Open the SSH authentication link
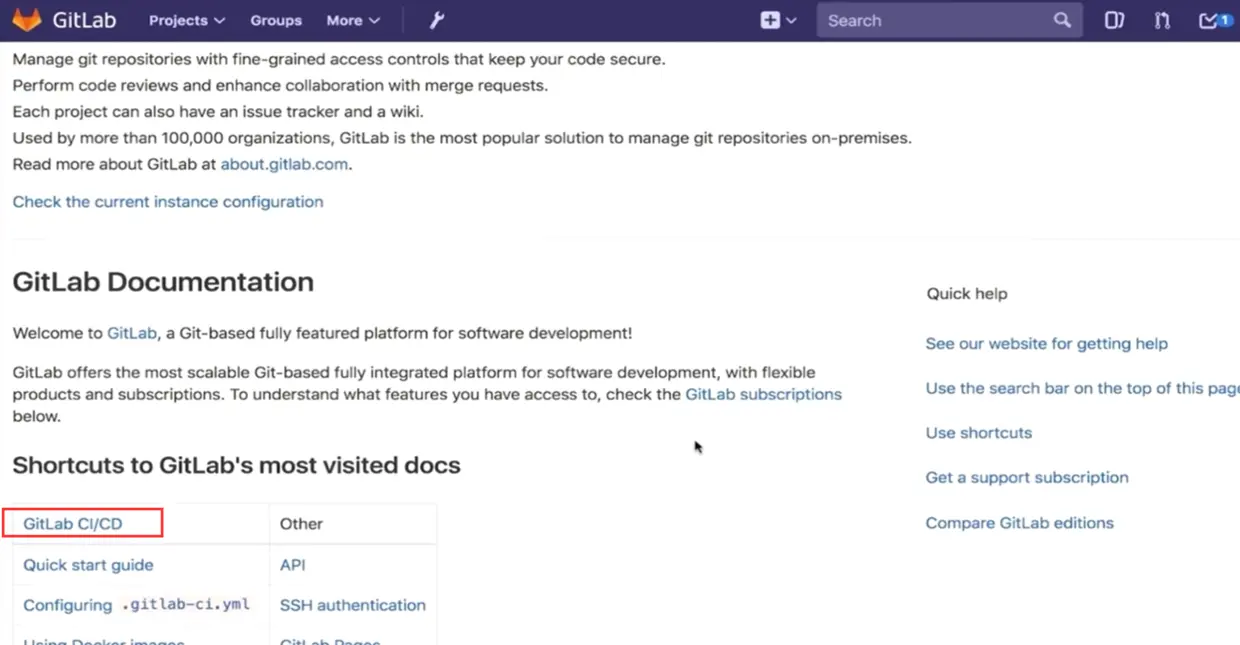 353,605
